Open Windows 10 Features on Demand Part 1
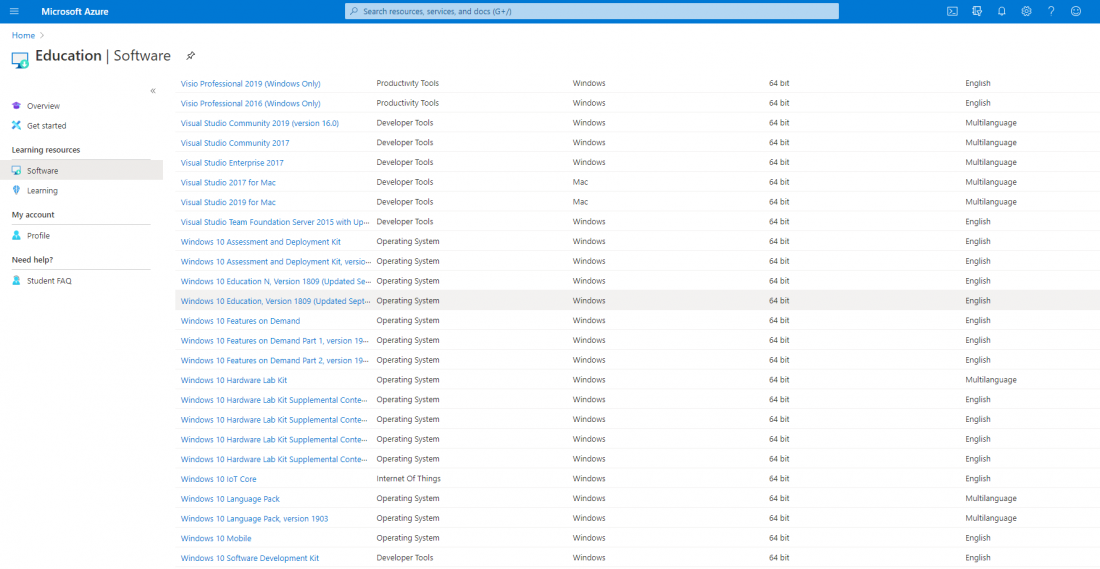This screenshot has width=1100, height=569. [x=275, y=340]
